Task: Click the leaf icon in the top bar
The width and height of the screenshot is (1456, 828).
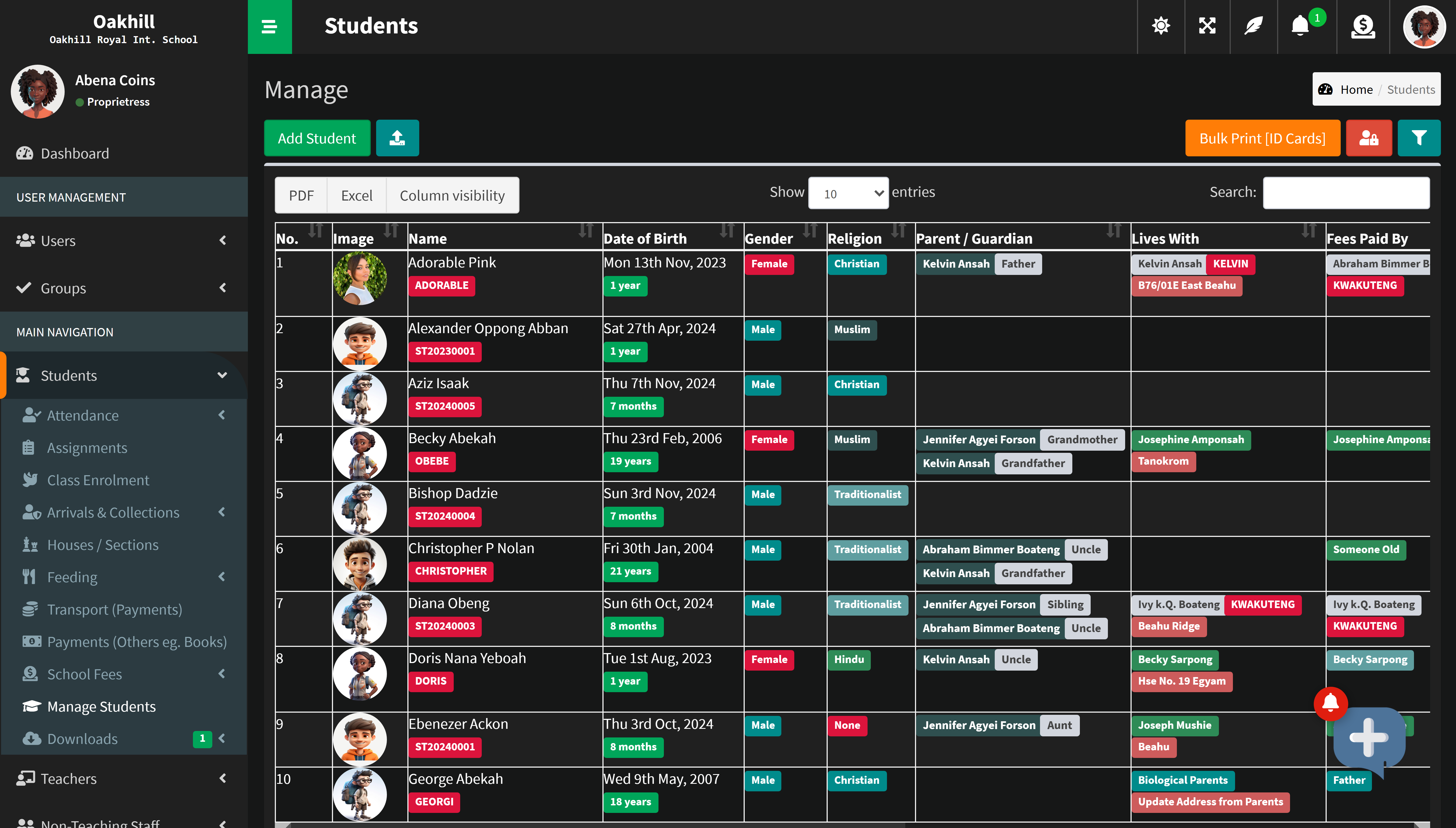Action: [x=1253, y=26]
